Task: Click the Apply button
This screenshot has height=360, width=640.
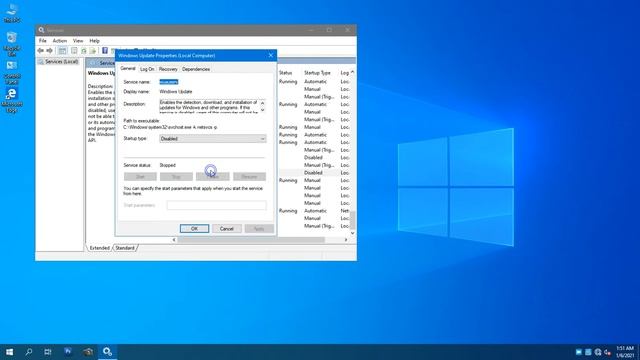Action: click(259, 229)
